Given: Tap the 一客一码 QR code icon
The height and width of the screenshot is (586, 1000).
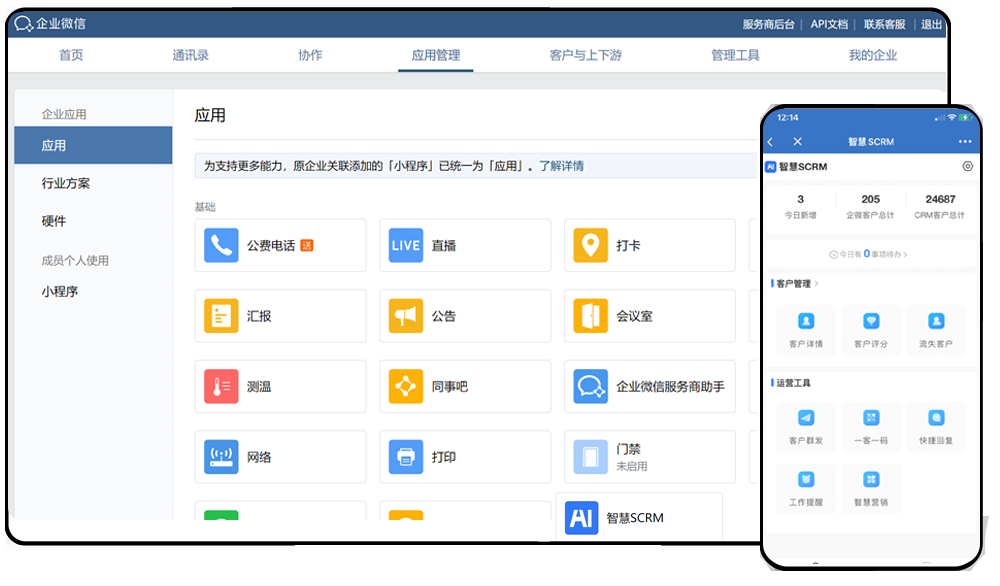Looking at the screenshot, I should tap(871, 418).
